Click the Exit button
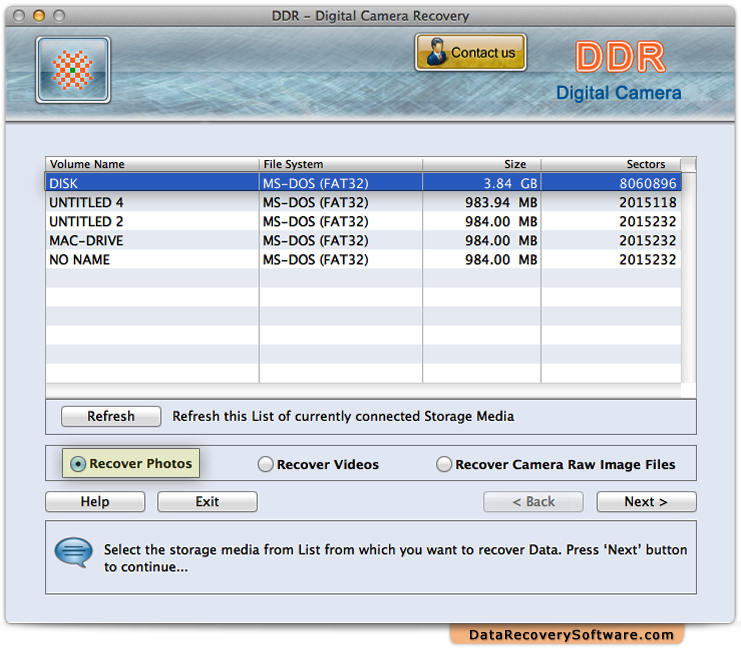Screen dimensions: 741x650 point(207,501)
